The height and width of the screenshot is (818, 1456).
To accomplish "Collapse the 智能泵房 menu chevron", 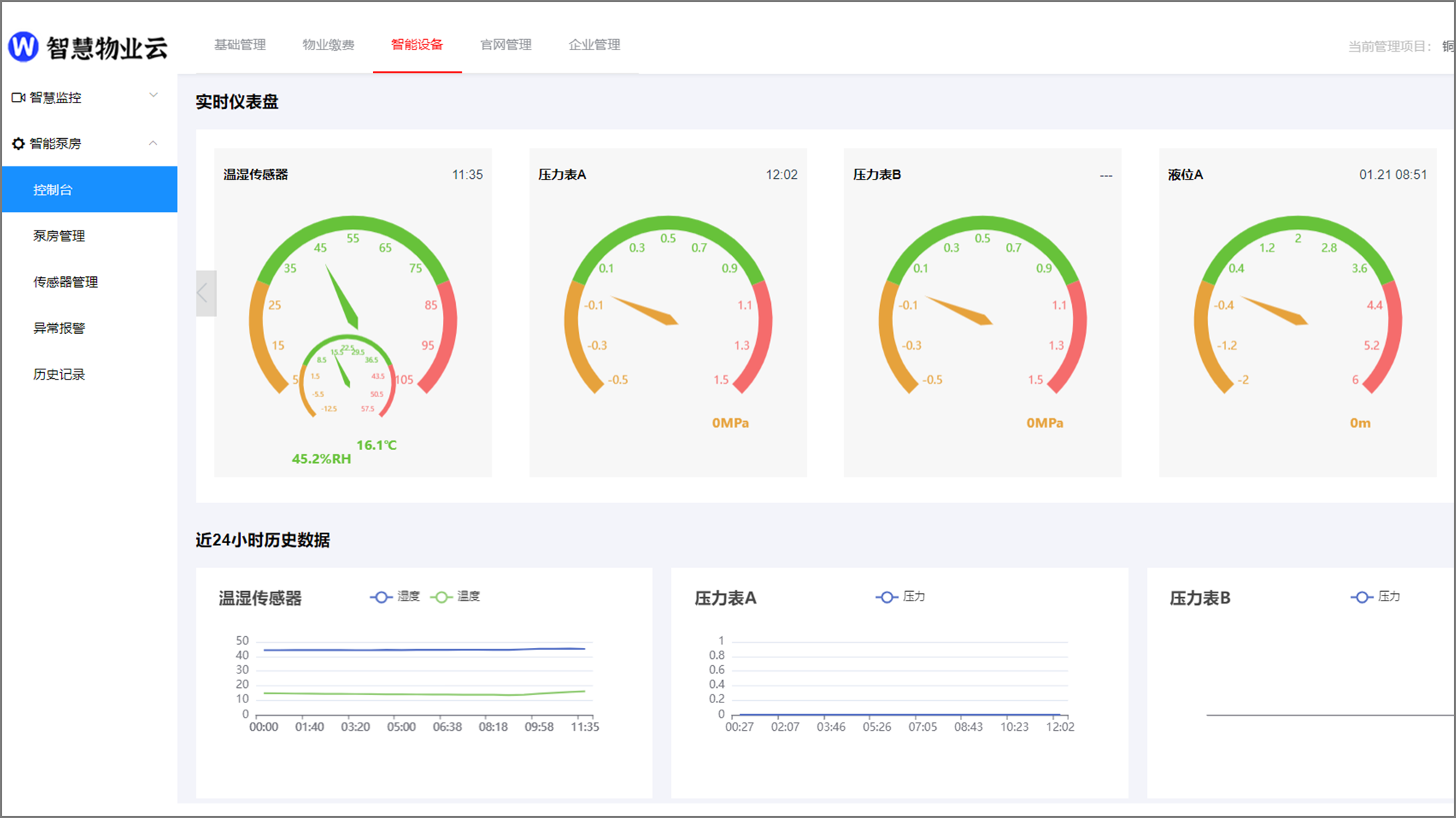I will (153, 143).
